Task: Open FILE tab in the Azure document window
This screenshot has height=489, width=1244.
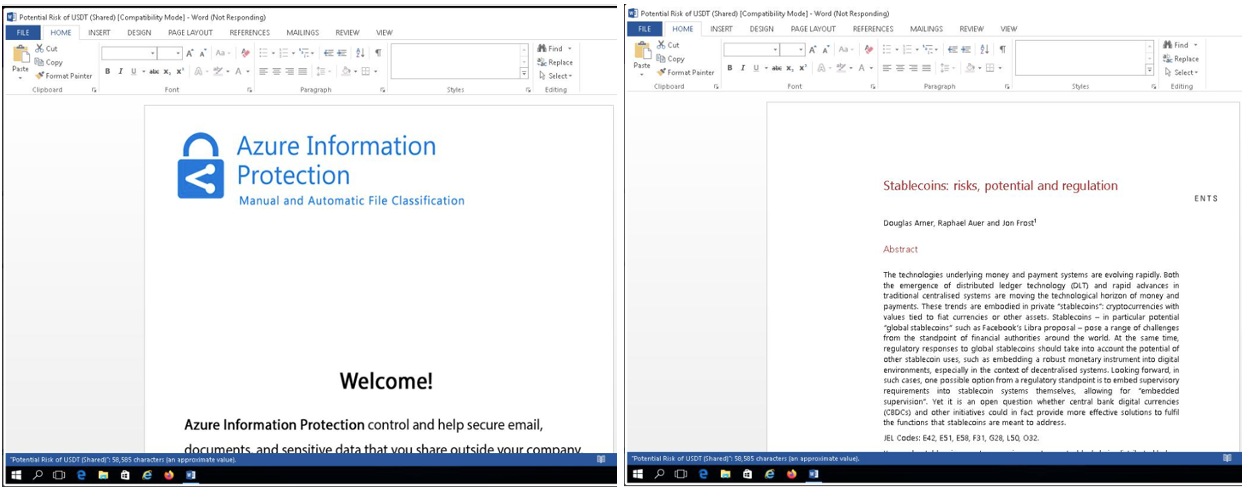Action: coord(23,32)
